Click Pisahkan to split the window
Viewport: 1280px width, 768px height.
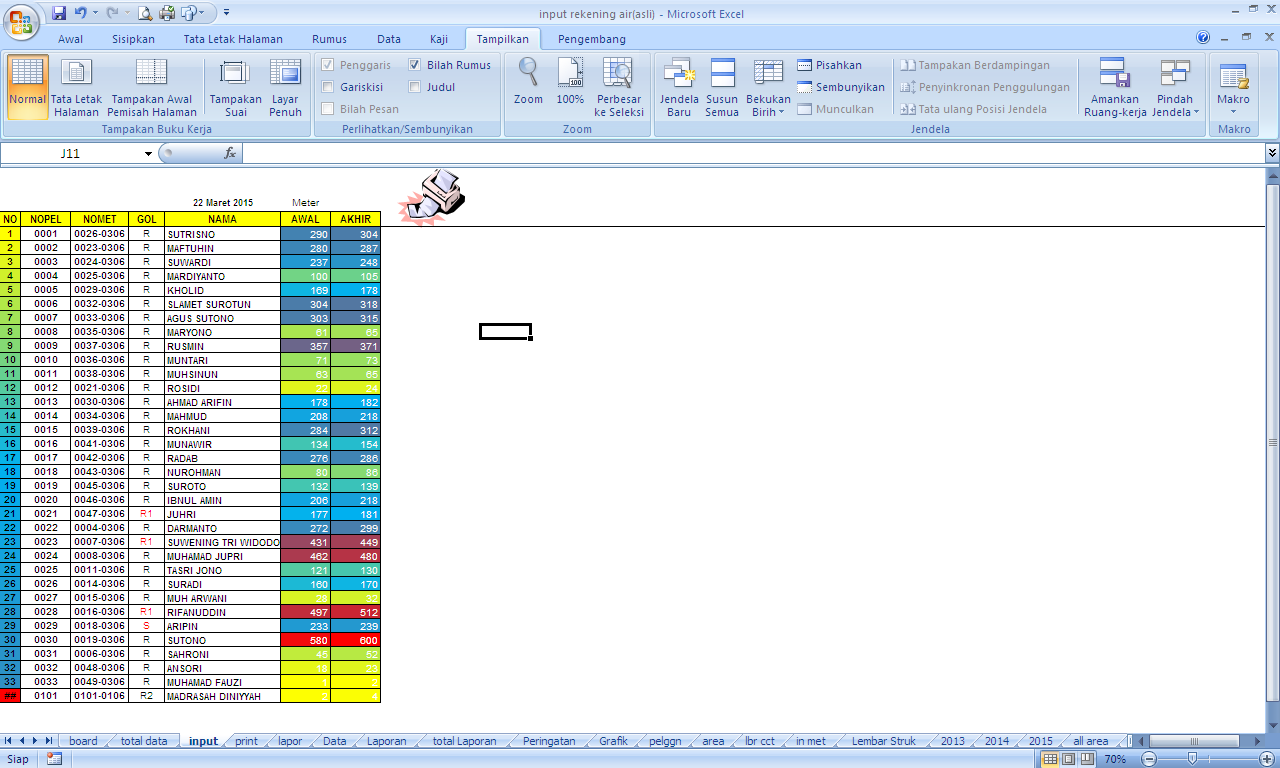(840, 64)
